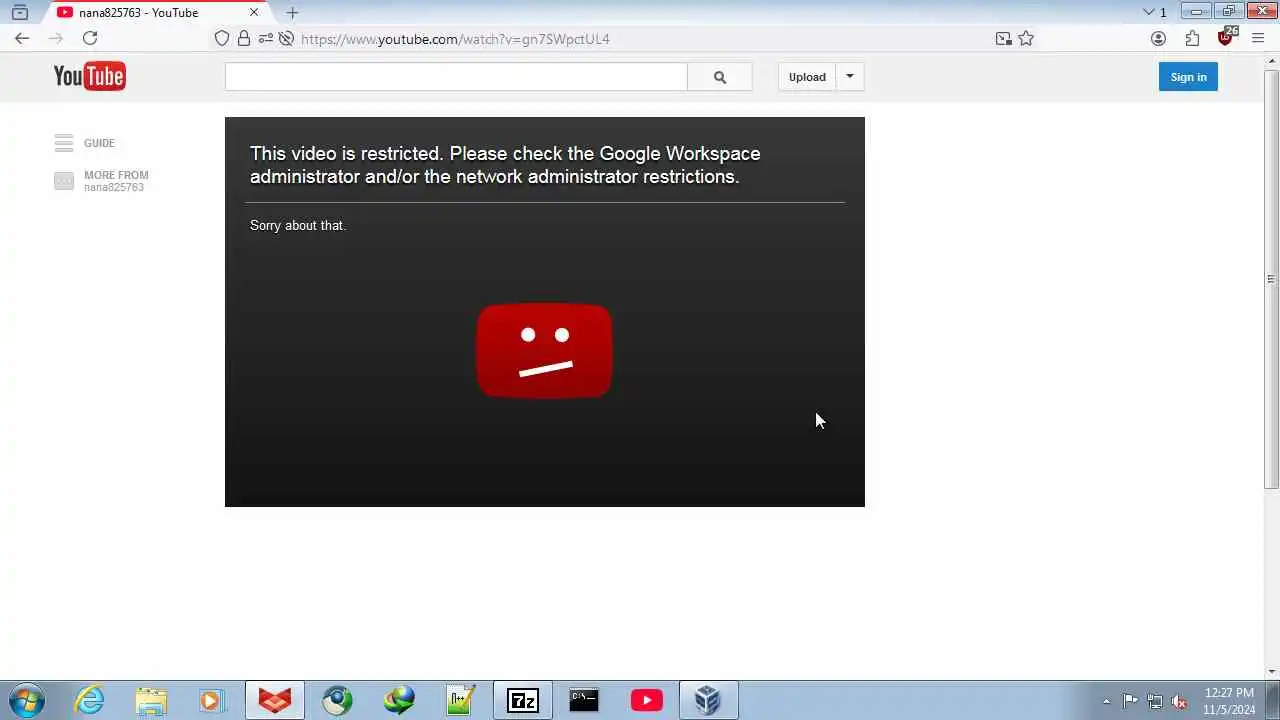Open More From nana825763 link
This screenshot has height=720, width=1280.
(x=101, y=181)
